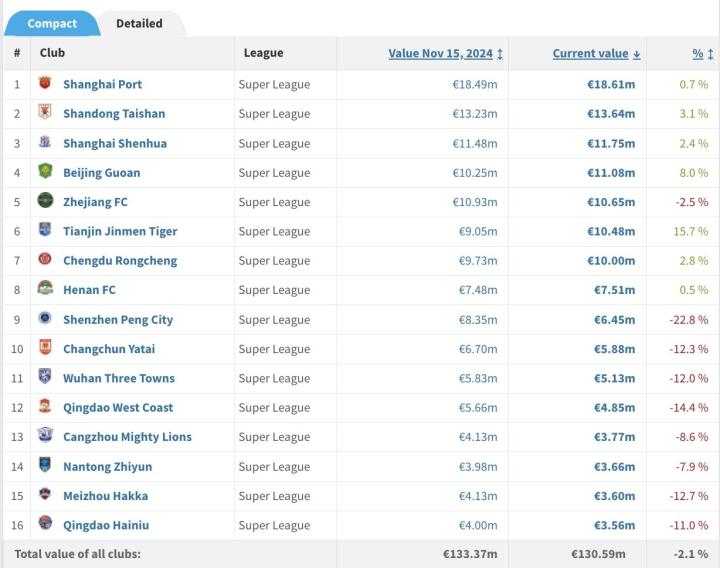720x568 pixels.
Task: Click the Shanghai Port club crest icon
Action: [45, 84]
